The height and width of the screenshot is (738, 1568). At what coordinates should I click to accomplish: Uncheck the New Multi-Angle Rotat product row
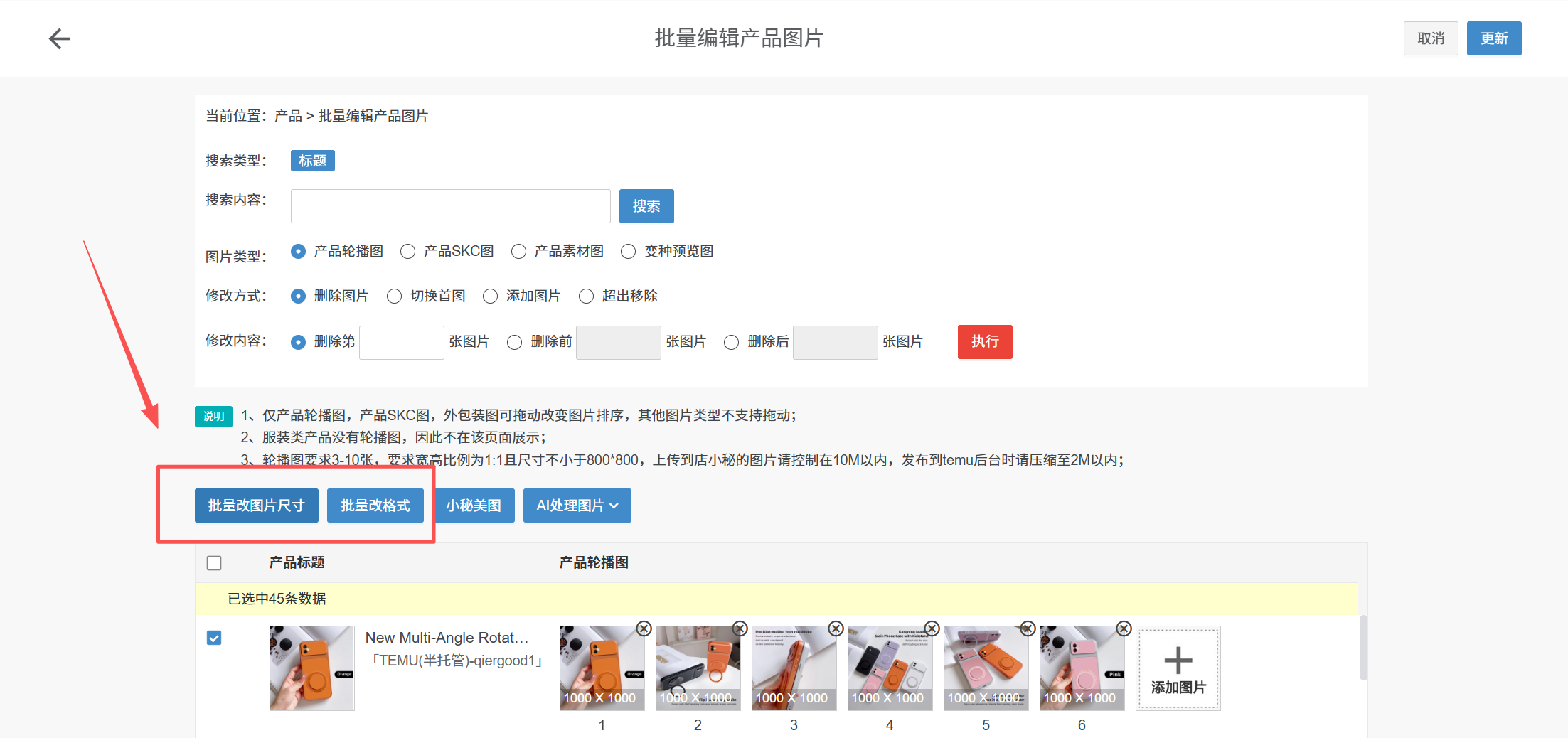(x=214, y=638)
